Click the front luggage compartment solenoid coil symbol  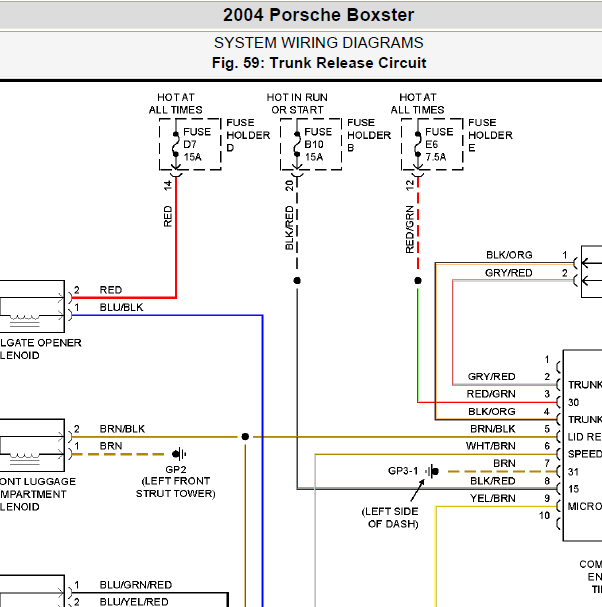pos(25,459)
